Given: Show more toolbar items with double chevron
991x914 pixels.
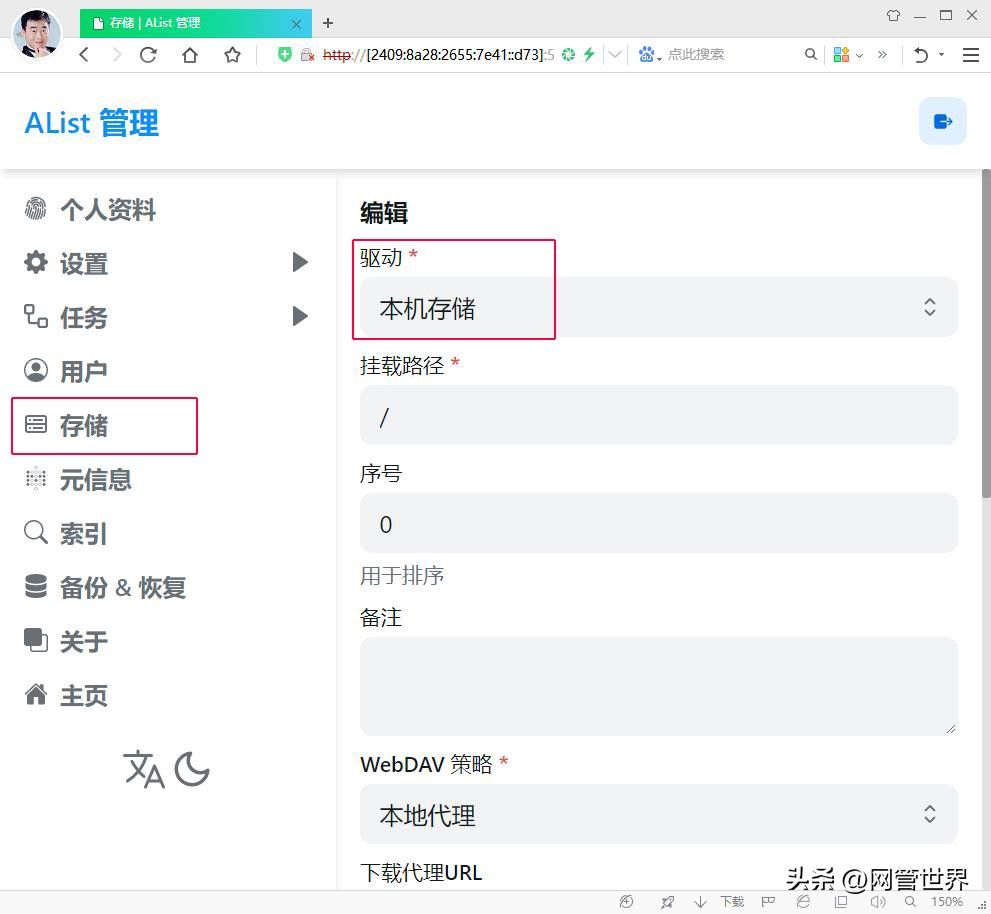Looking at the screenshot, I should 882,55.
